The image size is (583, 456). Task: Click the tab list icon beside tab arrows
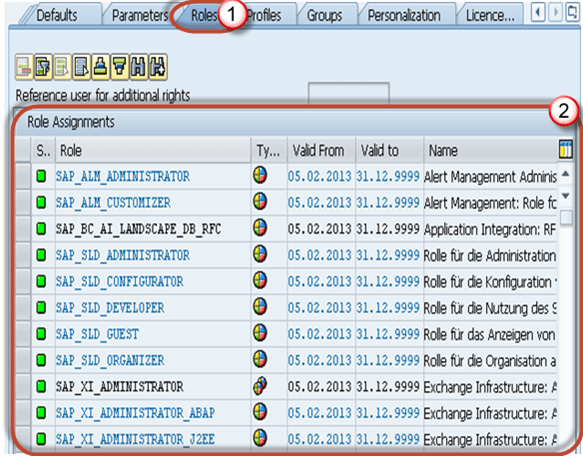click(572, 12)
